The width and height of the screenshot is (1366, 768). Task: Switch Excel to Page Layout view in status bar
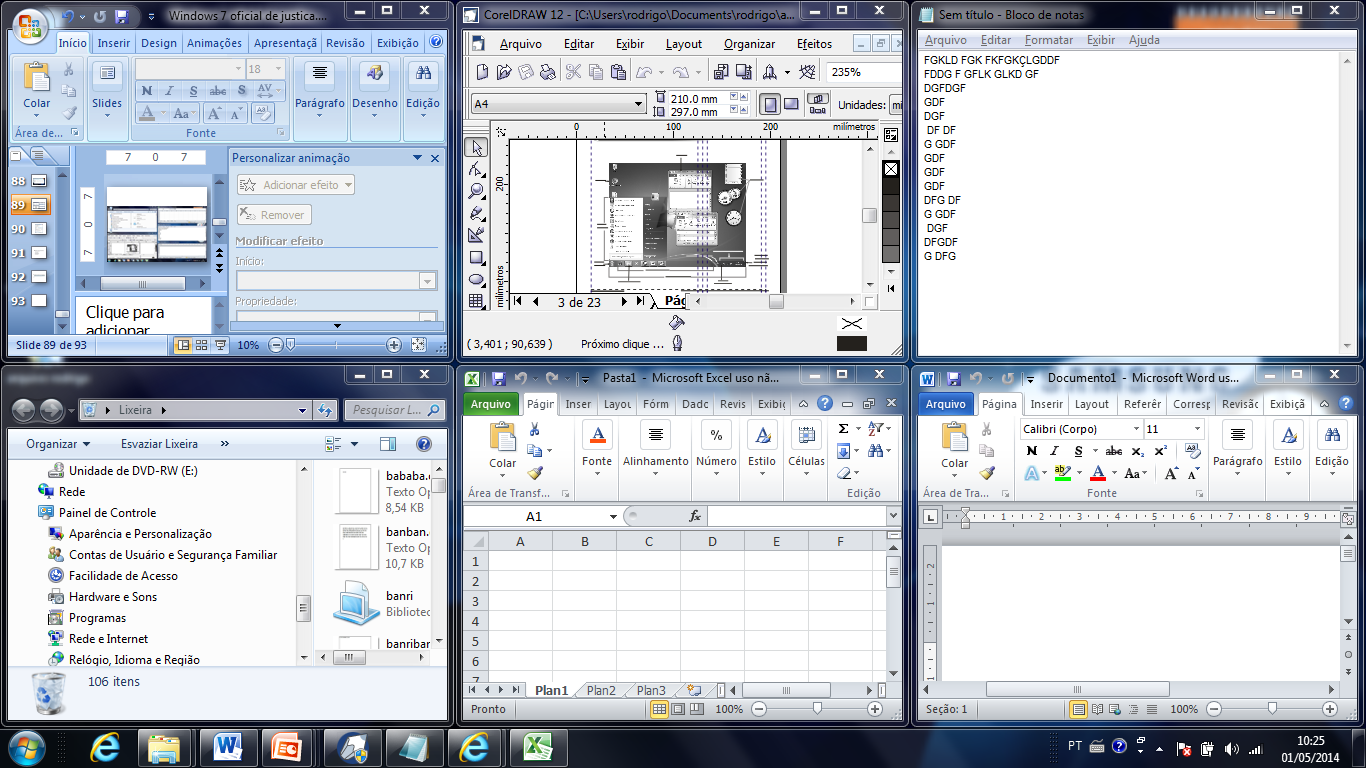(678, 709)
